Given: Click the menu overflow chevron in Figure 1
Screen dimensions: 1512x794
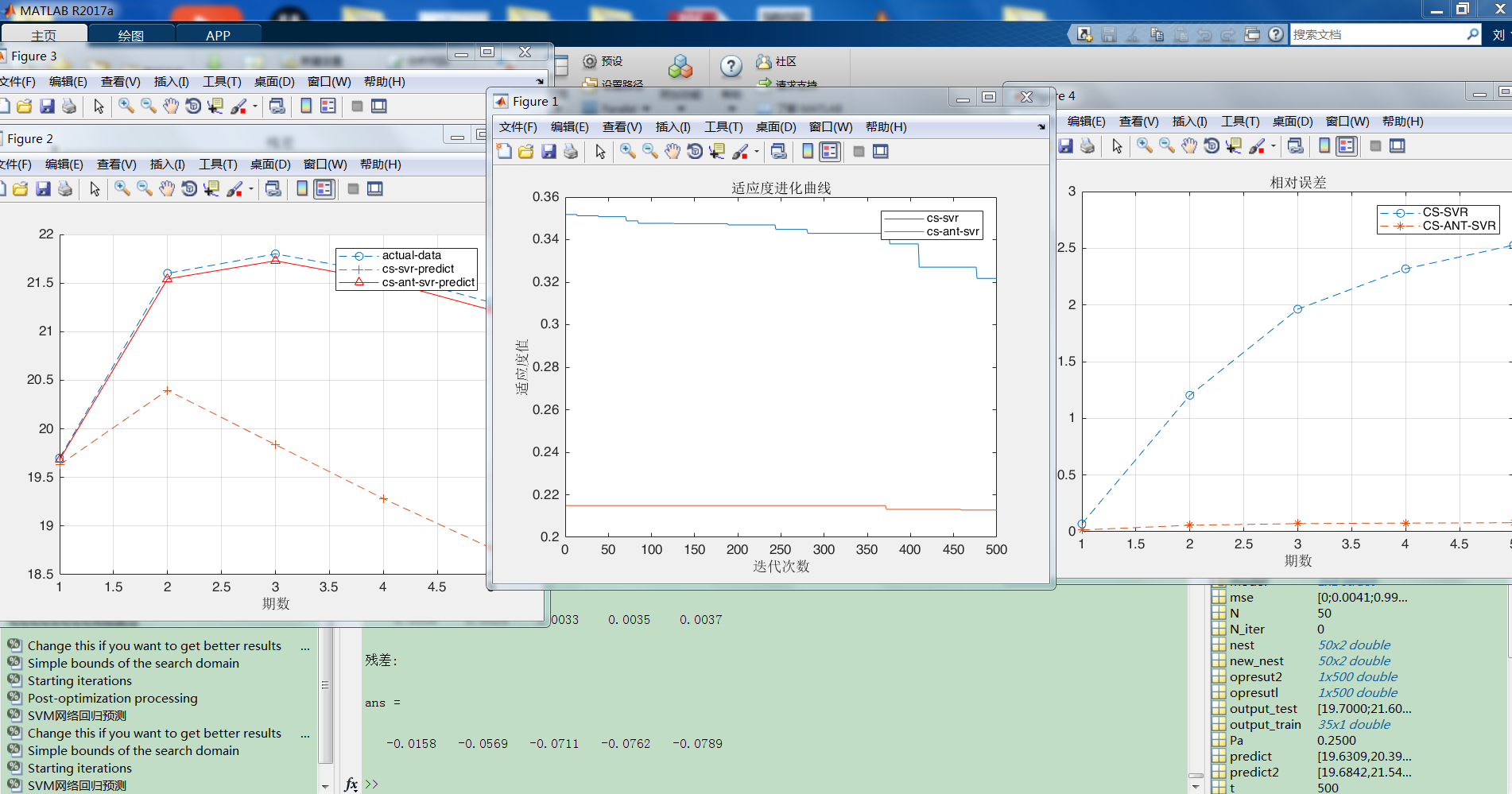Looking at the screenshot, I should (1041, 126).
